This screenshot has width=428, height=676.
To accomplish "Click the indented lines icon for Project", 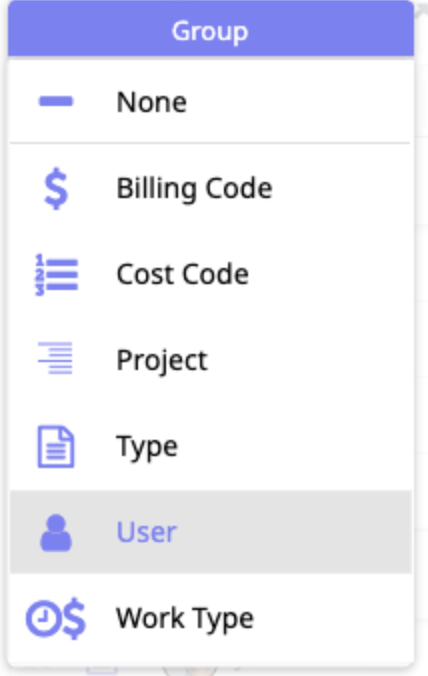I will click(x=55, y=358).
